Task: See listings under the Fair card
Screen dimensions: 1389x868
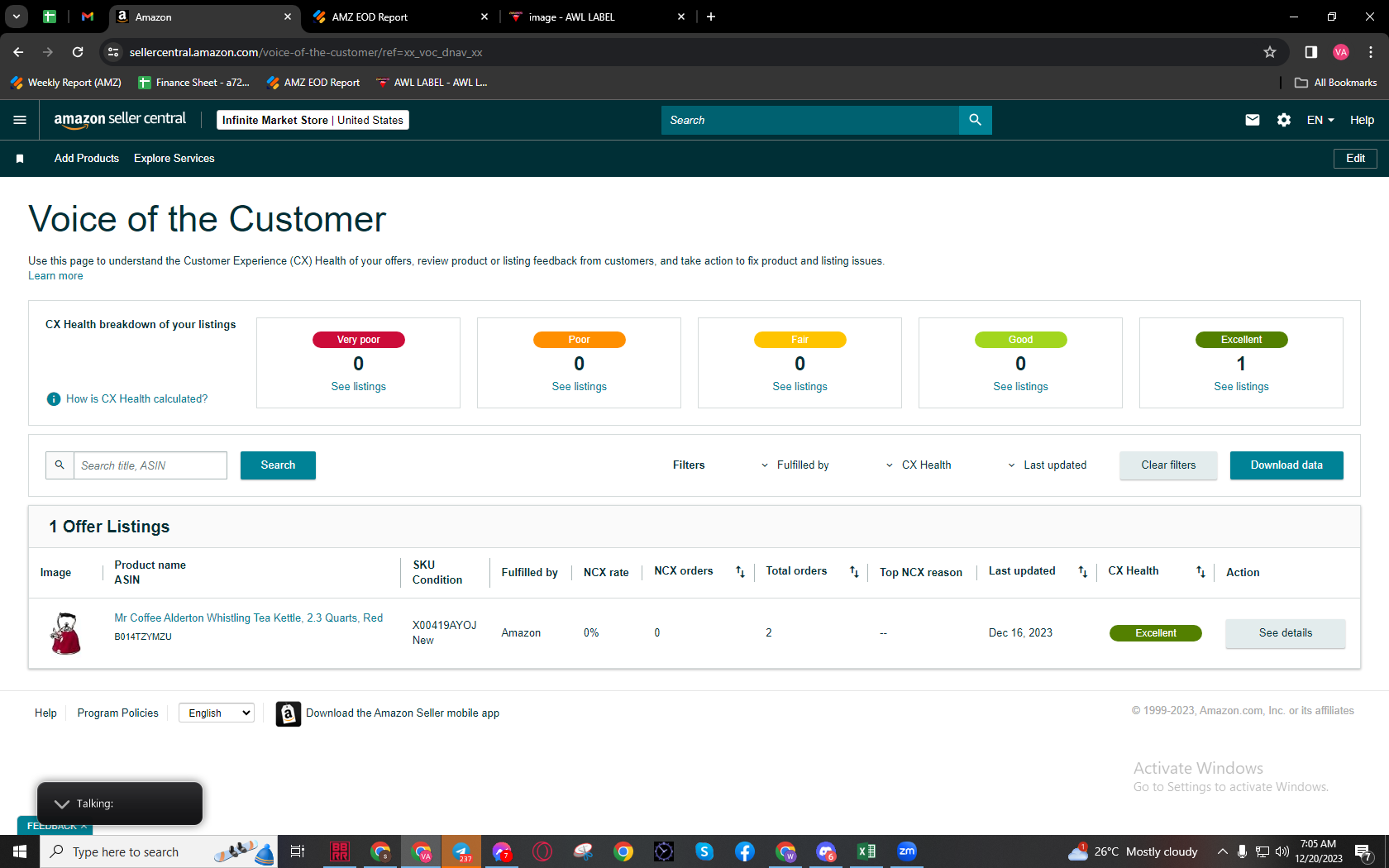Action: point(800,387)
